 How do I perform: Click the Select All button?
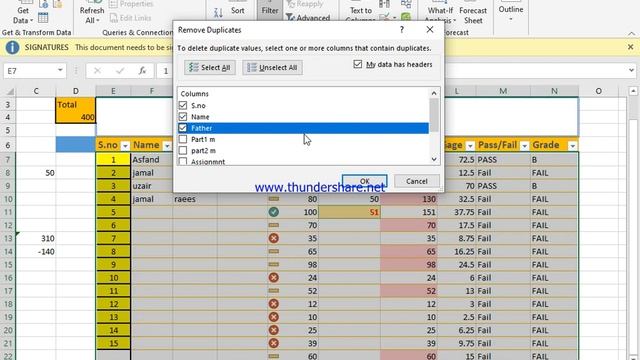(x=209, y=67)
